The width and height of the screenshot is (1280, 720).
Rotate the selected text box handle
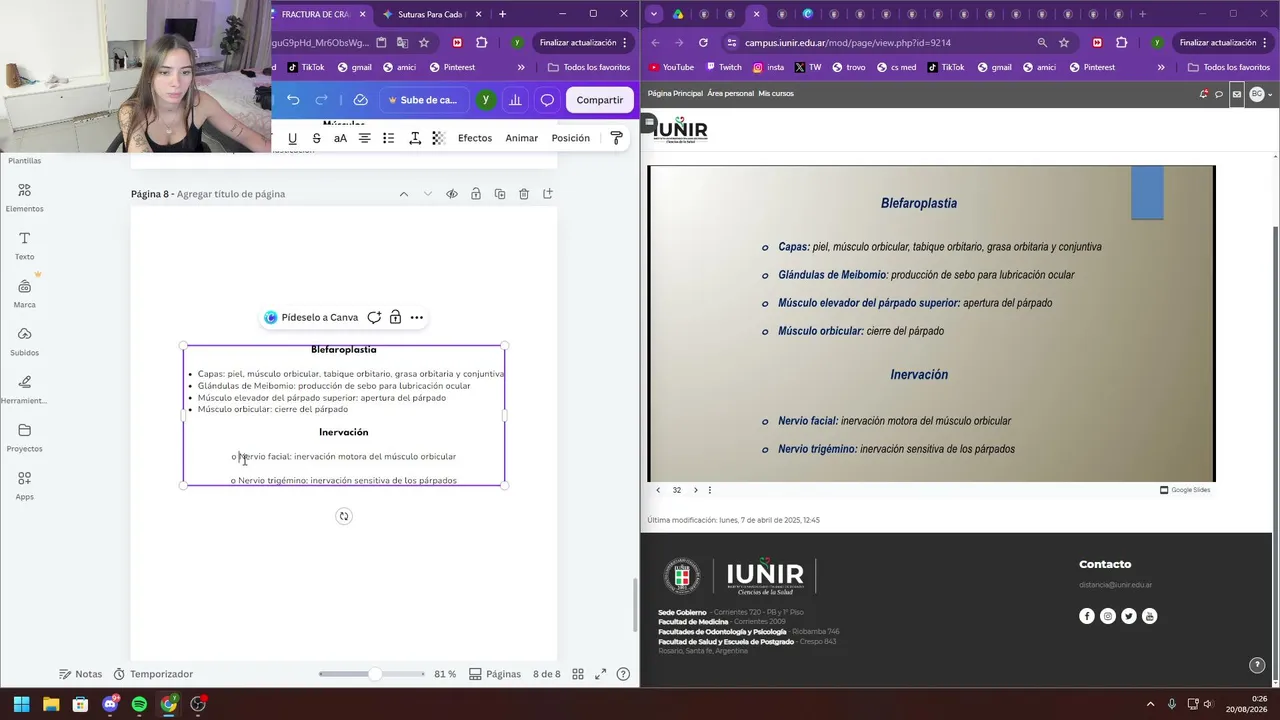344,516
